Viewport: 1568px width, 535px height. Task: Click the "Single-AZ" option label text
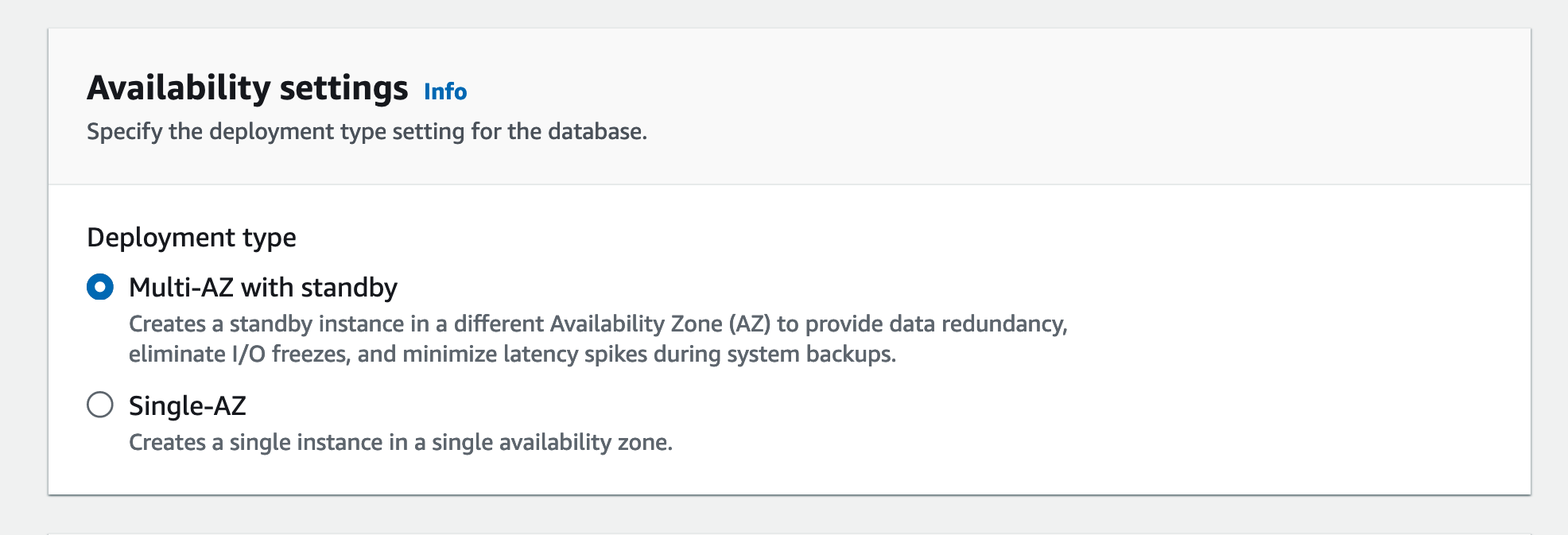(x=188, y=405)
